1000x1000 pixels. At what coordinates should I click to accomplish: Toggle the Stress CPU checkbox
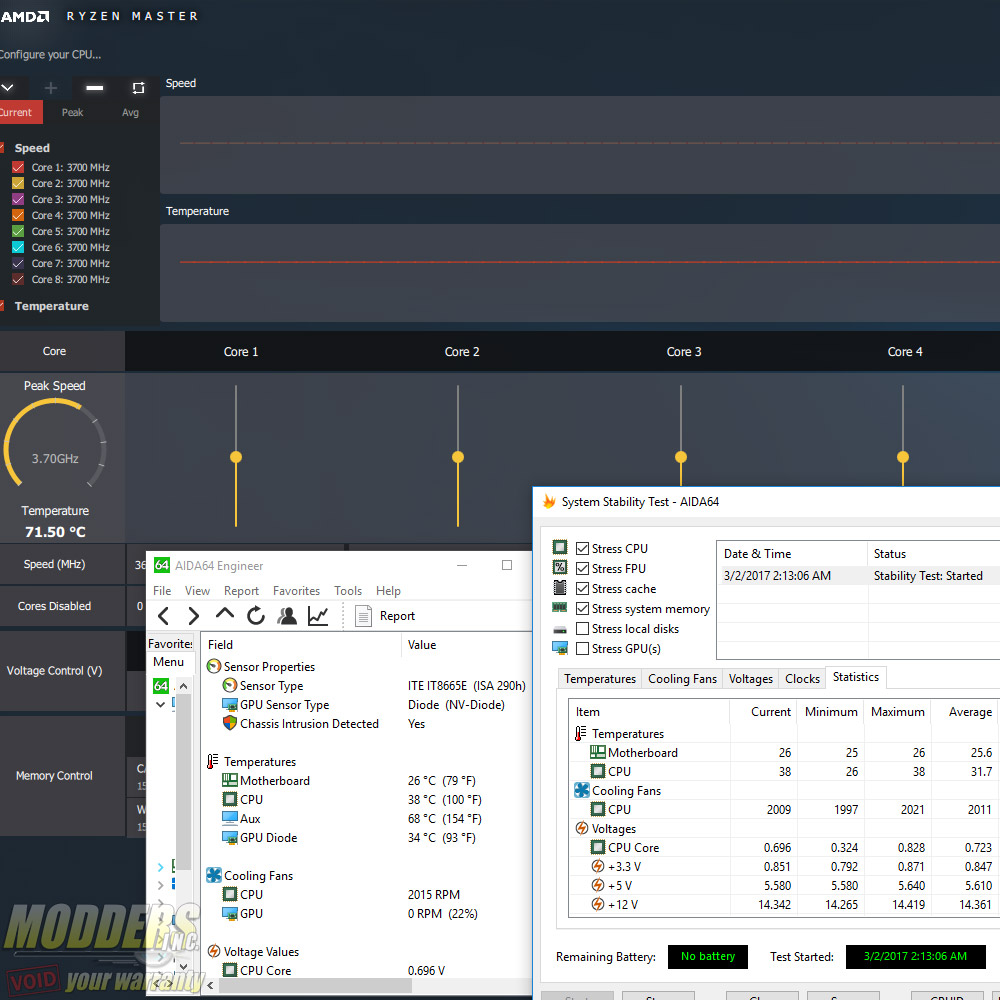(x=582, y=548)
